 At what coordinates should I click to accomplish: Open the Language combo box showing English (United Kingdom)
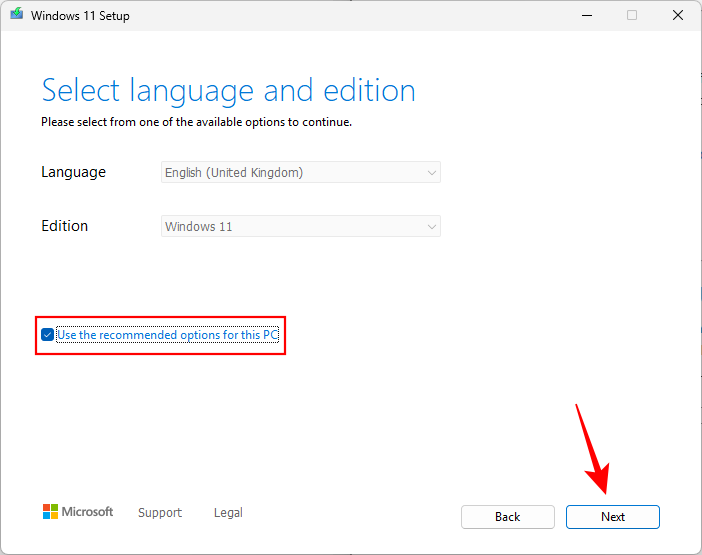(300, 172)
